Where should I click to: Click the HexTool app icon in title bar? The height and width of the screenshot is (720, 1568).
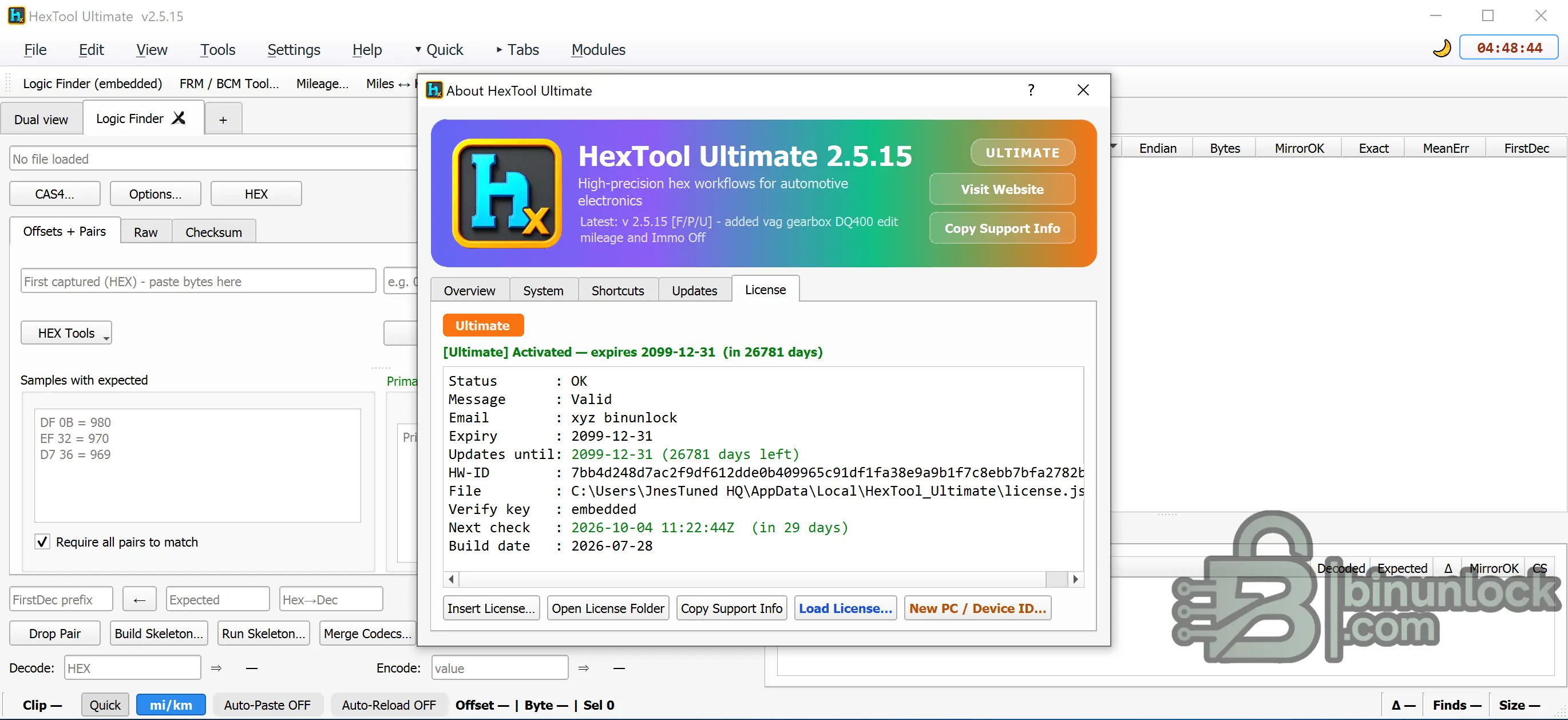[17, 16]
